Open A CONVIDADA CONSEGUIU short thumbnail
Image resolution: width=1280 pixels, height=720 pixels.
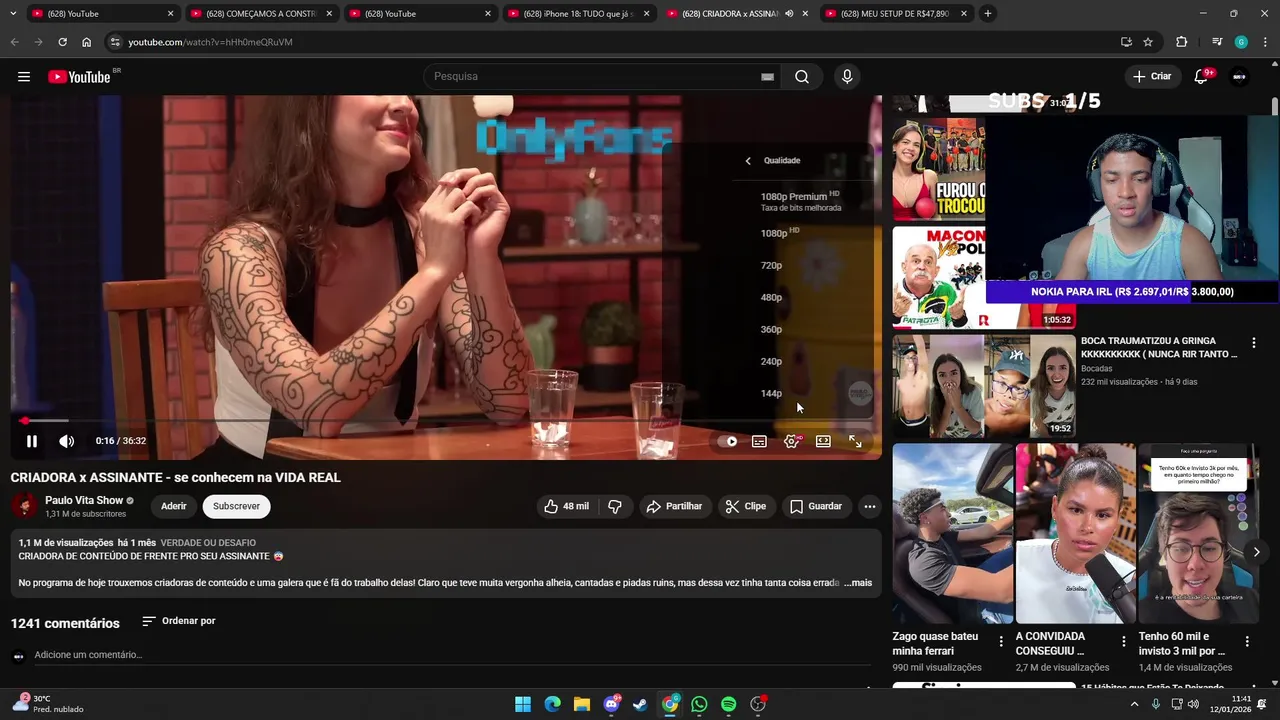(x=1076, y=534)
